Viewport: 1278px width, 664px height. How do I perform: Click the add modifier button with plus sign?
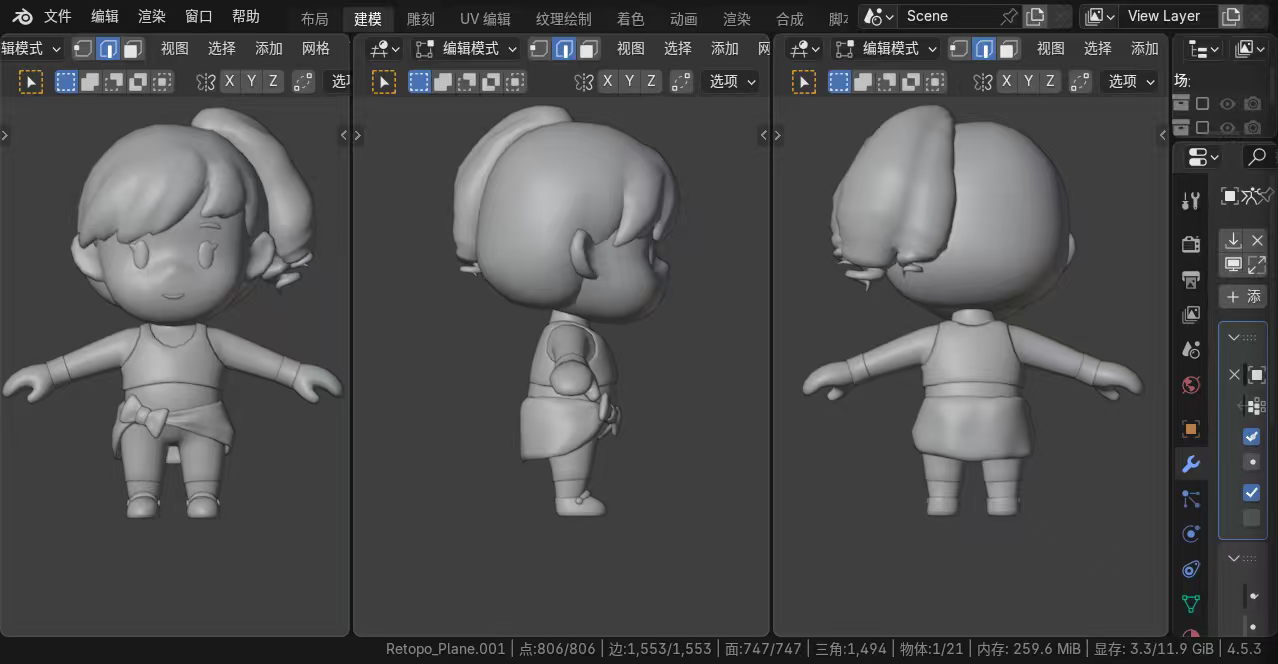pos(1243,297)
